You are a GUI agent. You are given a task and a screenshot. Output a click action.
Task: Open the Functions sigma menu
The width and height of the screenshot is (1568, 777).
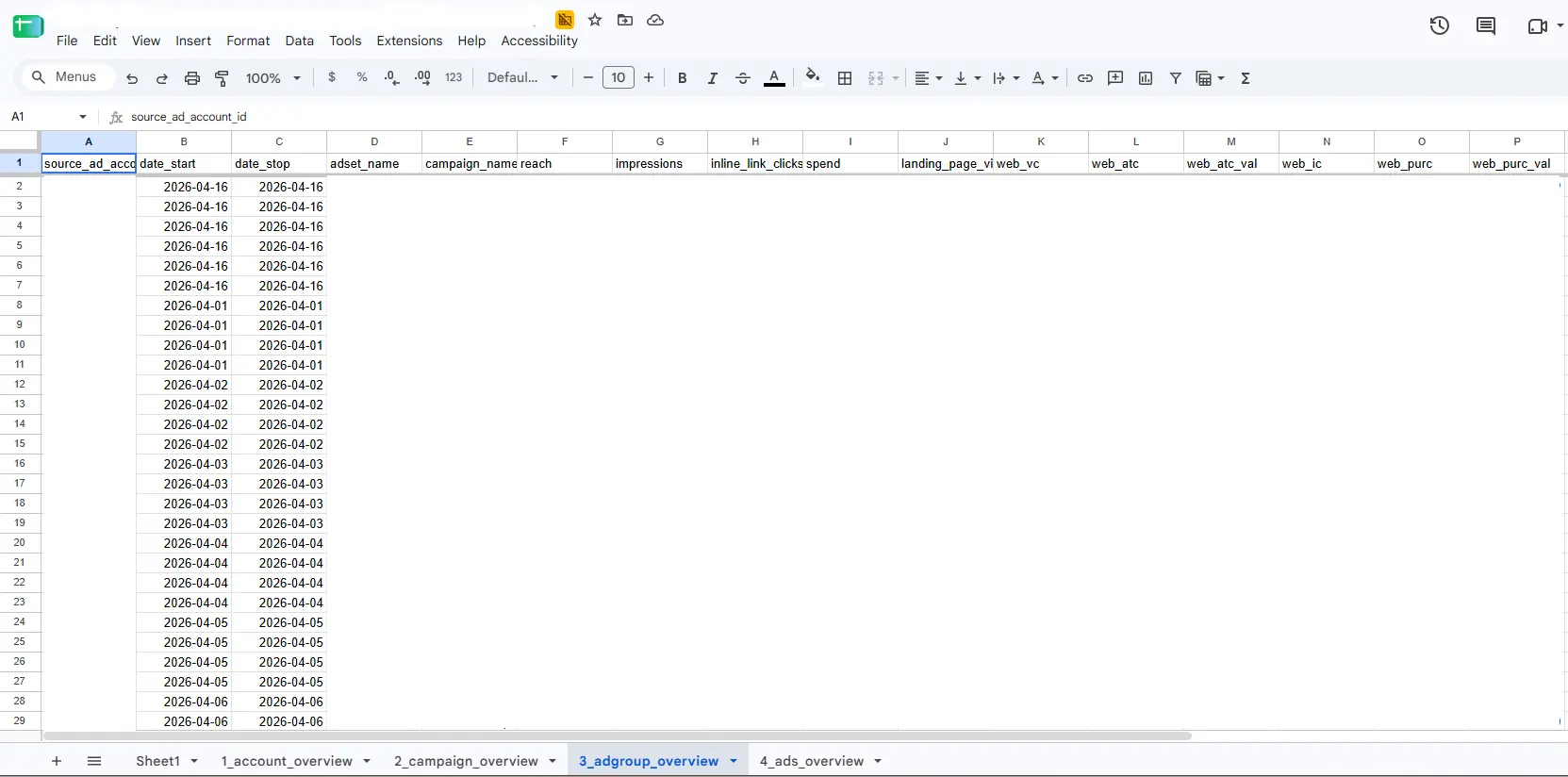point(1246,78)
